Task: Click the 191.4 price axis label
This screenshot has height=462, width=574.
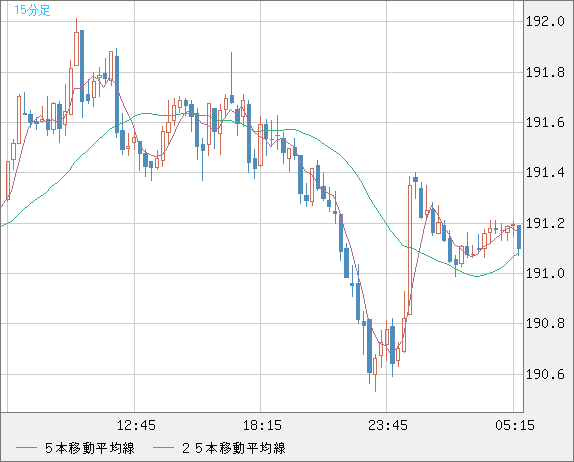Action: [545, 172]
